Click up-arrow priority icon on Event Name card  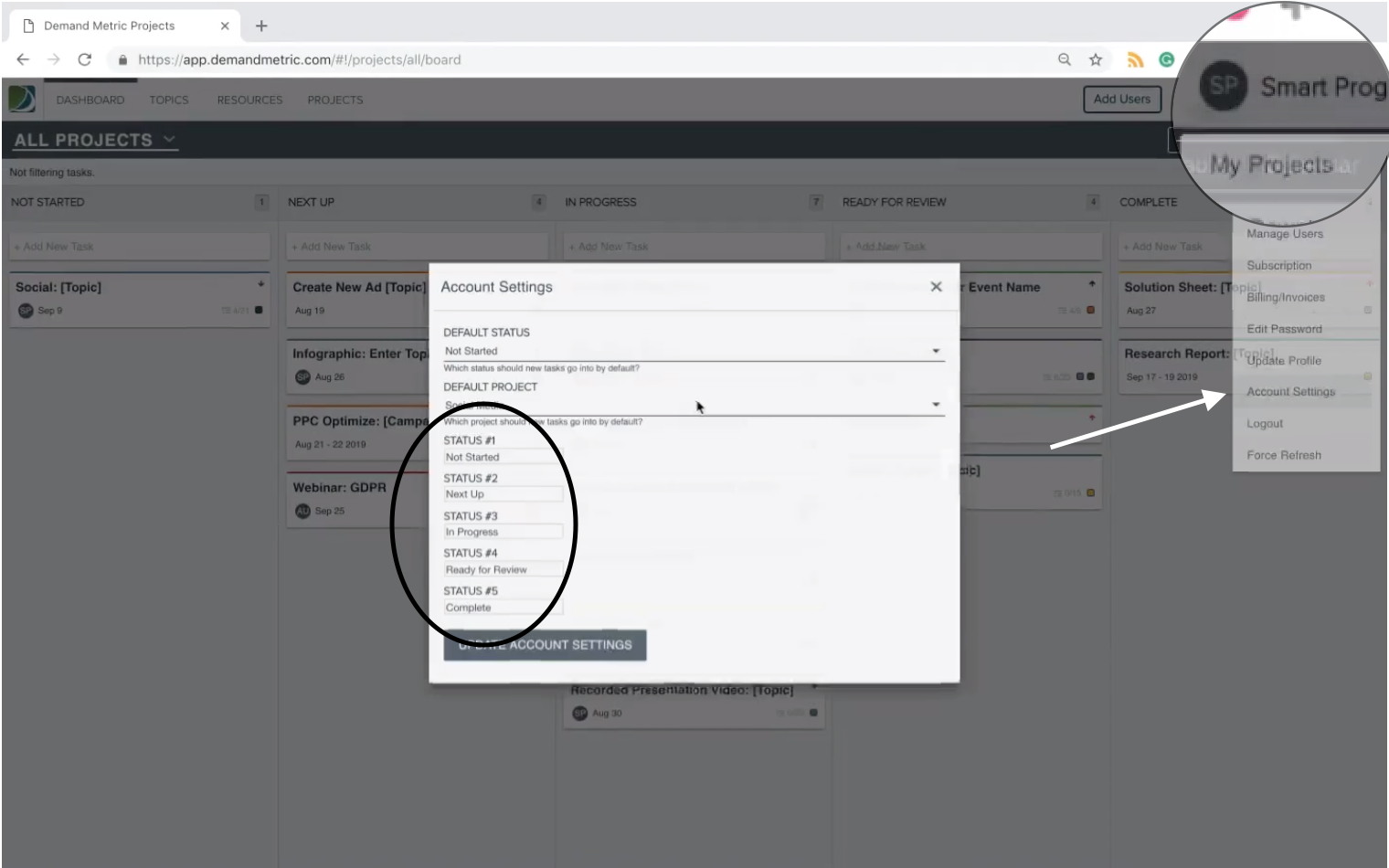1092,284
